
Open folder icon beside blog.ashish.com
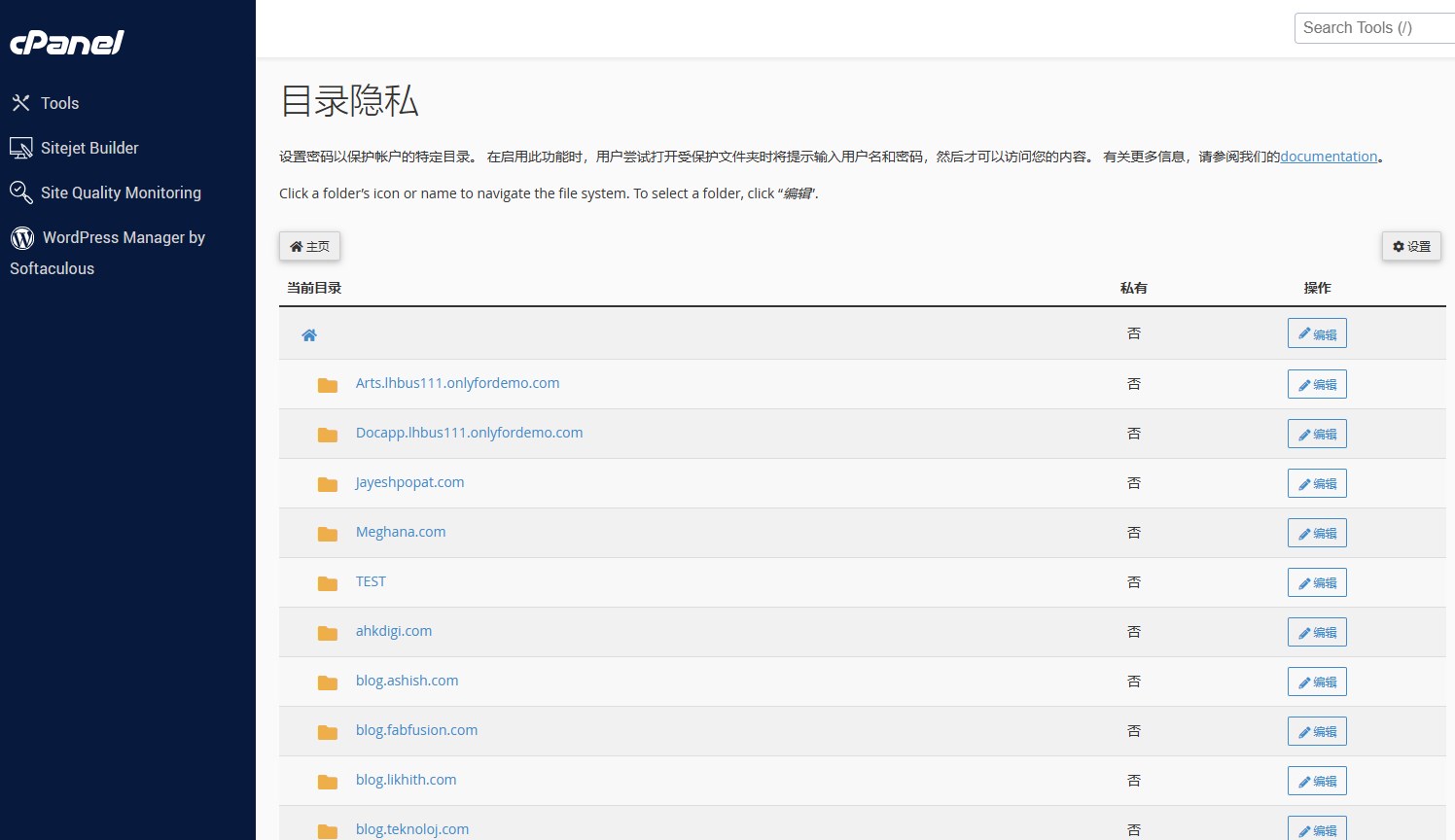(328, 682)
